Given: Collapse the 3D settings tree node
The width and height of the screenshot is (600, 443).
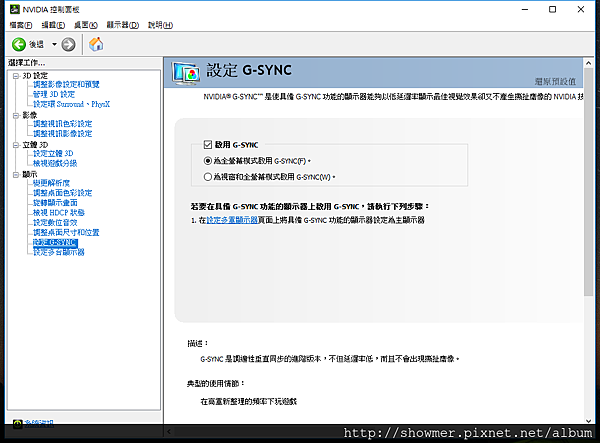Looking at the screenshot, I should tap(16, 76).
